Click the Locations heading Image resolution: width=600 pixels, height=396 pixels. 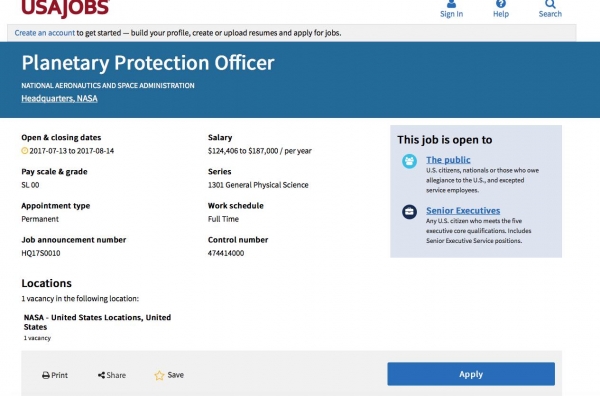(x=47, y=283)
